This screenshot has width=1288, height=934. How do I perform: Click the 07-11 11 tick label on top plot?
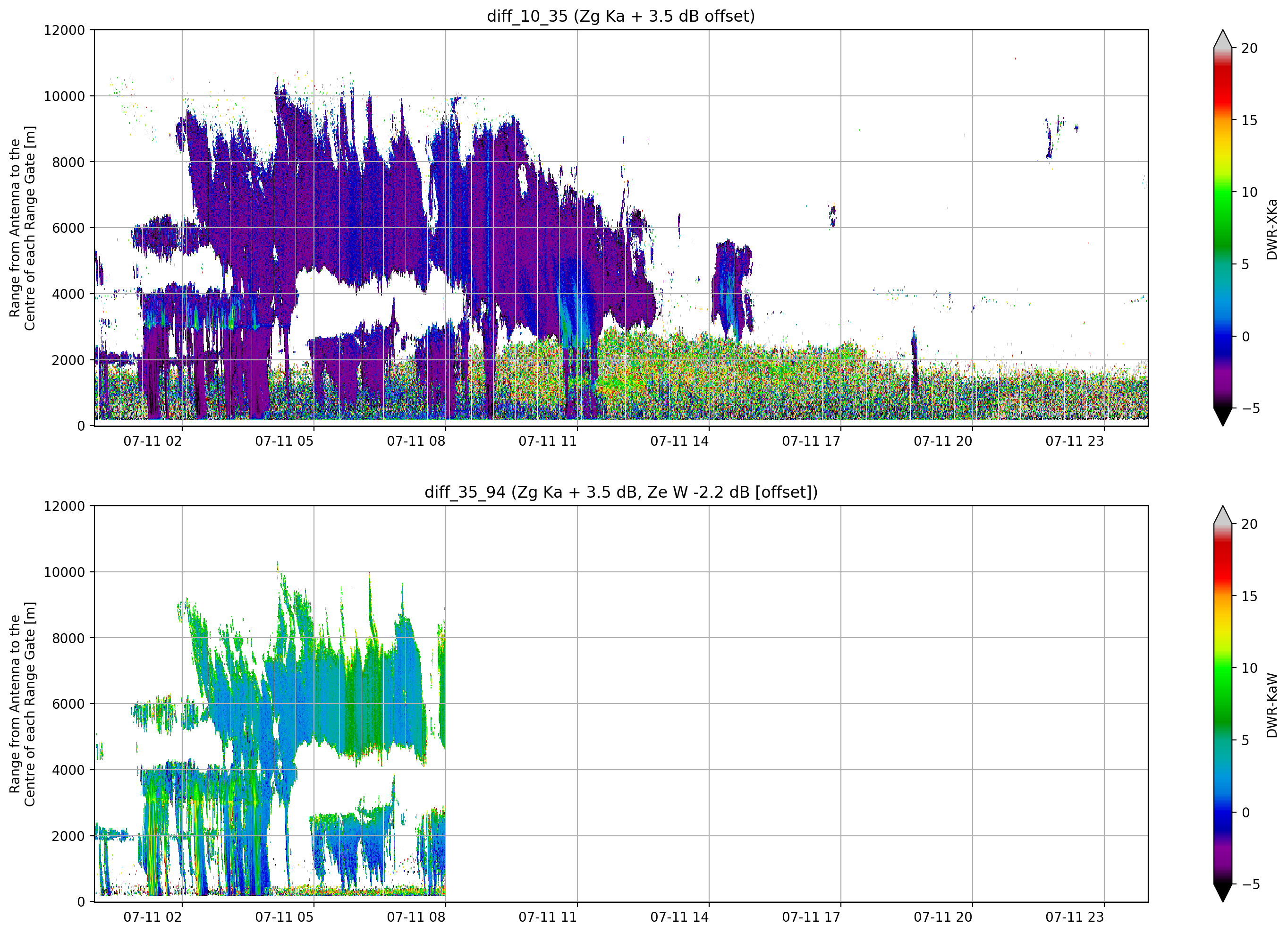coord(548,442)
